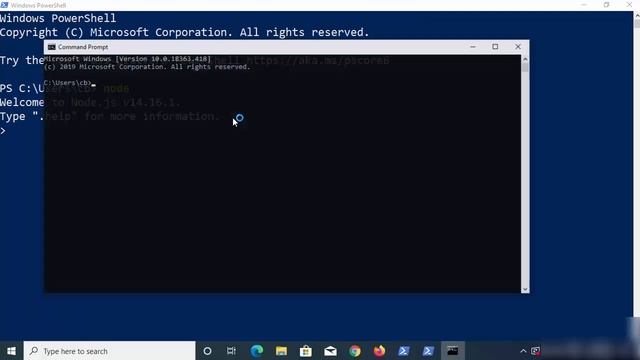Open Task View in the taskbar
Viewport: 640px width, 360px height.
coord(231,351)
